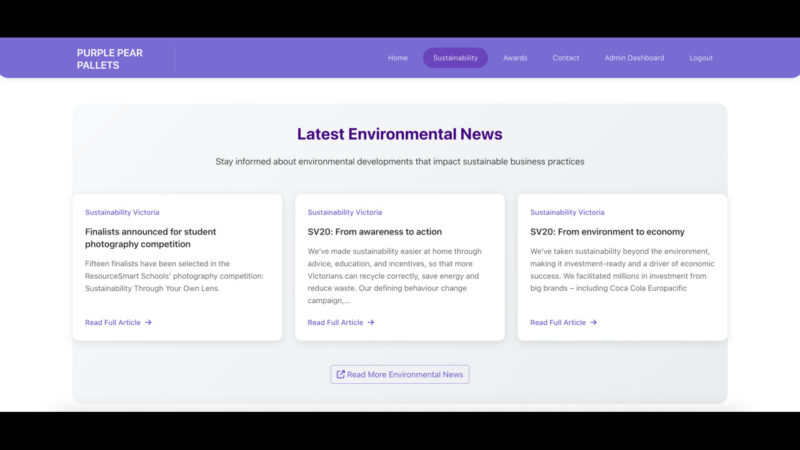Viewport: 800px width, 450px height.
Task: Click Sustainability Victoria label on awareness card
Action: pos(344,212)
